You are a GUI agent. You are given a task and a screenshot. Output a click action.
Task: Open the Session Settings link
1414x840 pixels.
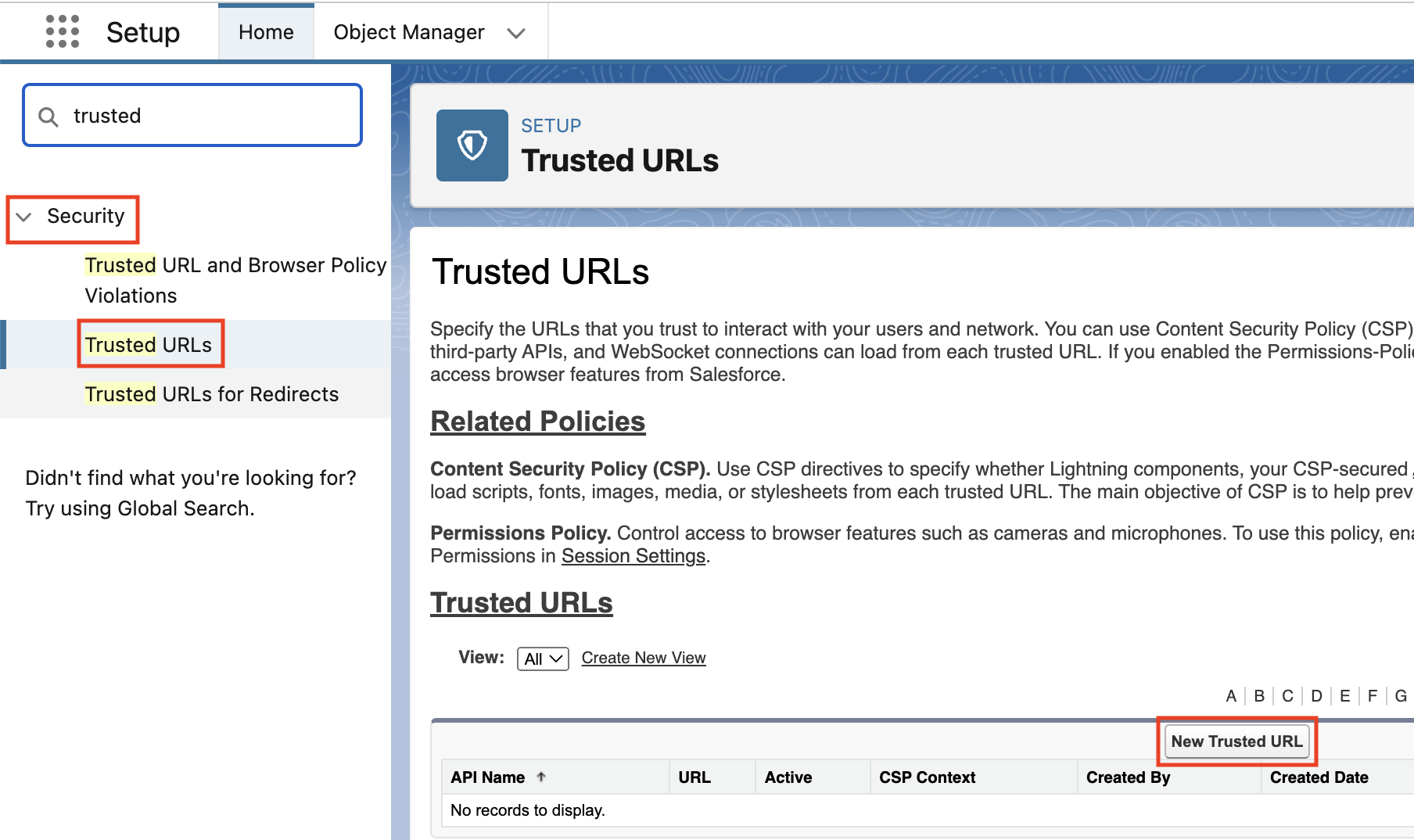pos(633,556)
